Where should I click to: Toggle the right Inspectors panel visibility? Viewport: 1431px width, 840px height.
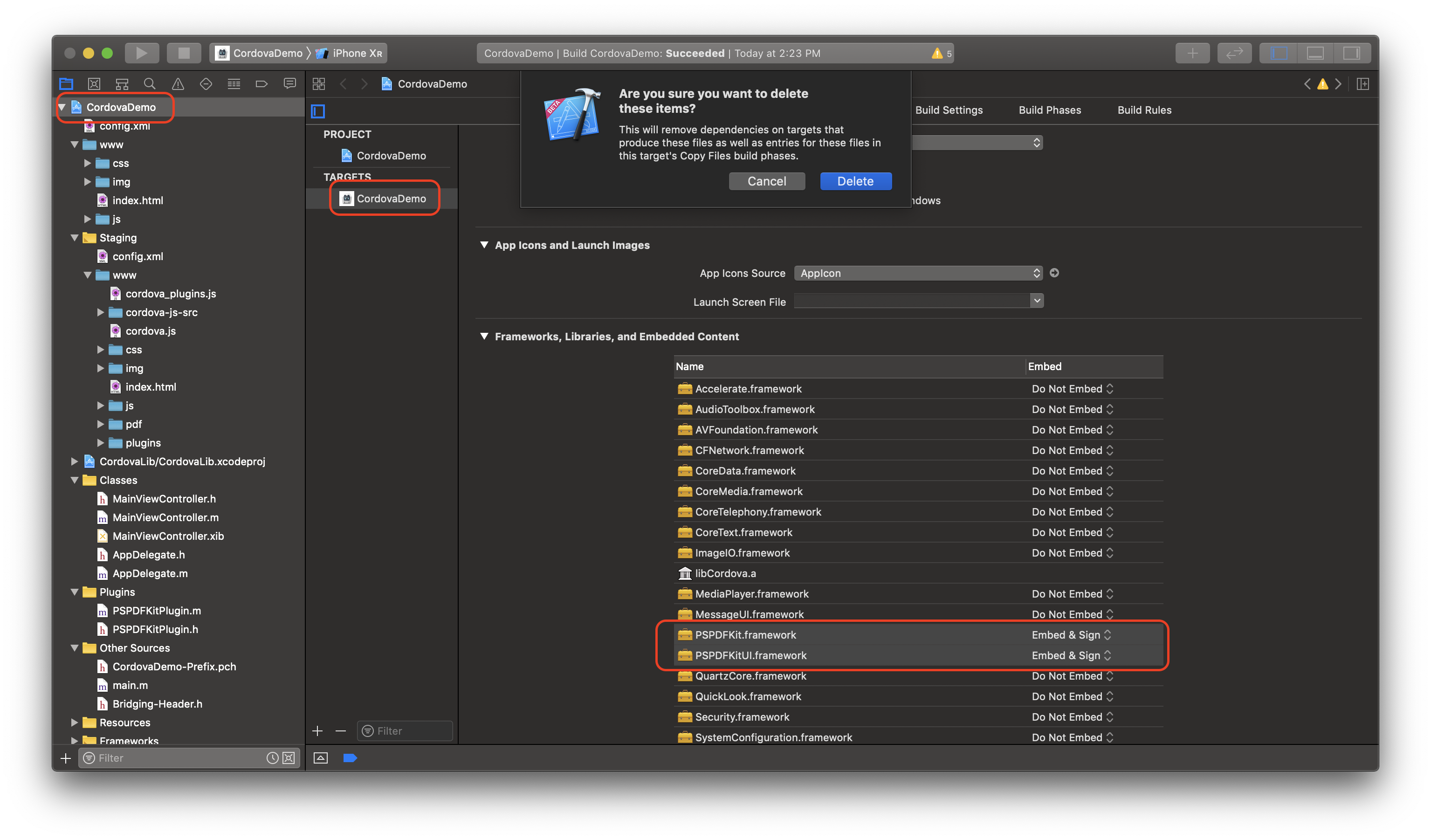coord(1351,53)
